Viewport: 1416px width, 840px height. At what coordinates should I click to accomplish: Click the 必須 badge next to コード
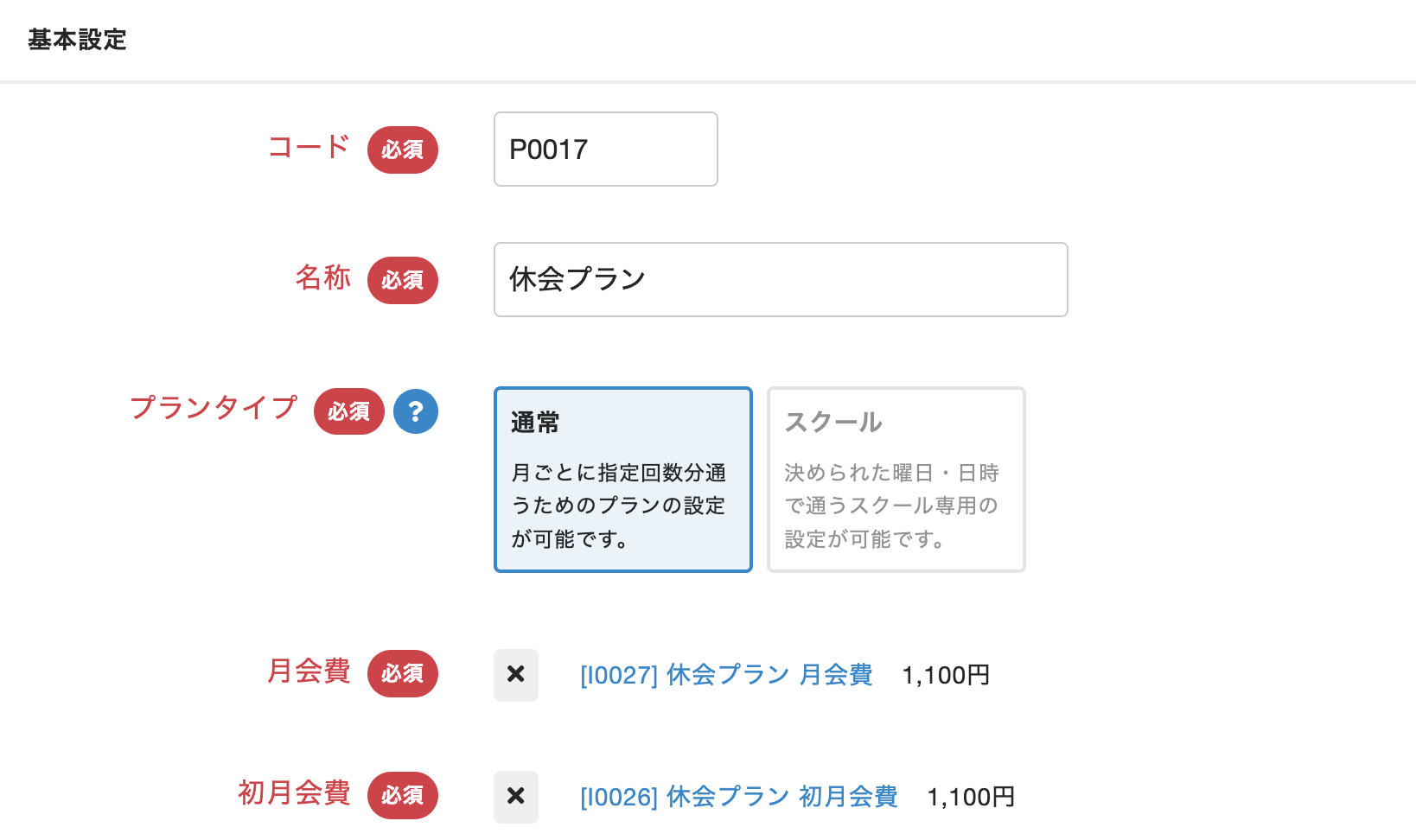(x=403, y=150)
